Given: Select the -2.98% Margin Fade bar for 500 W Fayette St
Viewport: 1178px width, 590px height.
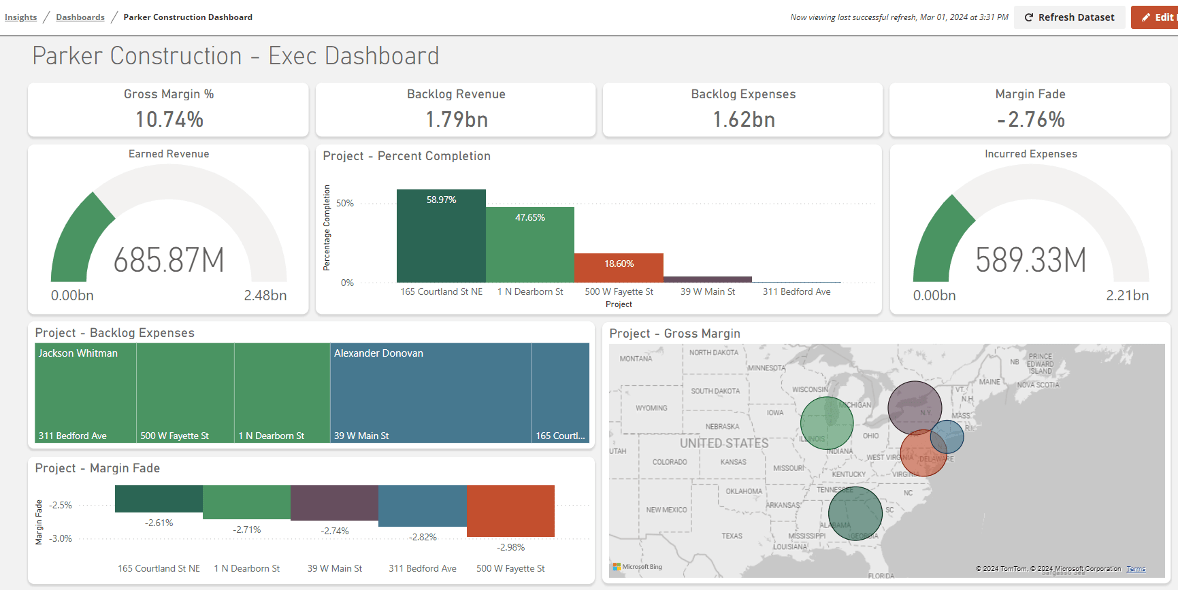Looking at the screenshot, I should 512,510.
